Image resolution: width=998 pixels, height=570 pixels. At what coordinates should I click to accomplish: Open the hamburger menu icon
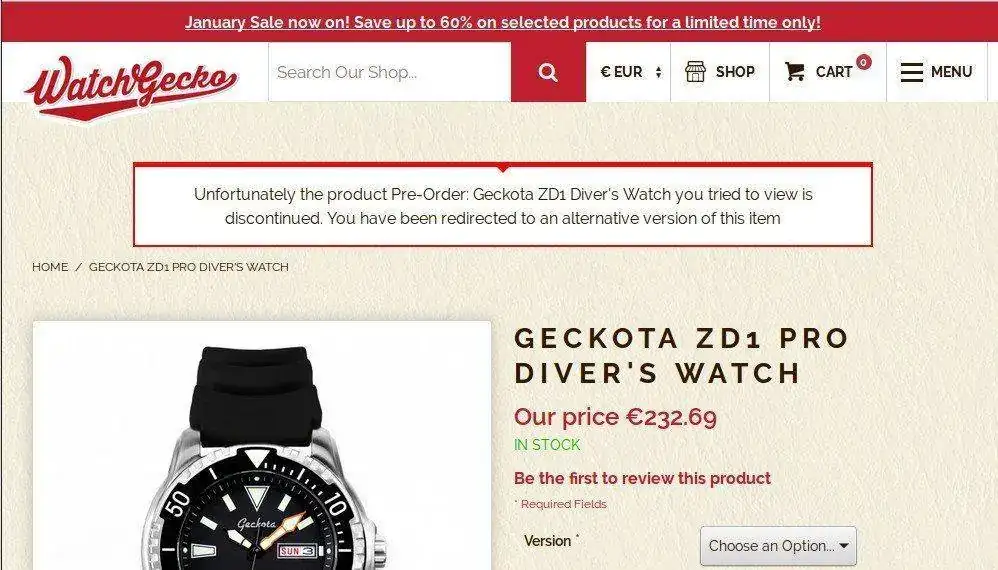[x=911, y=72]
